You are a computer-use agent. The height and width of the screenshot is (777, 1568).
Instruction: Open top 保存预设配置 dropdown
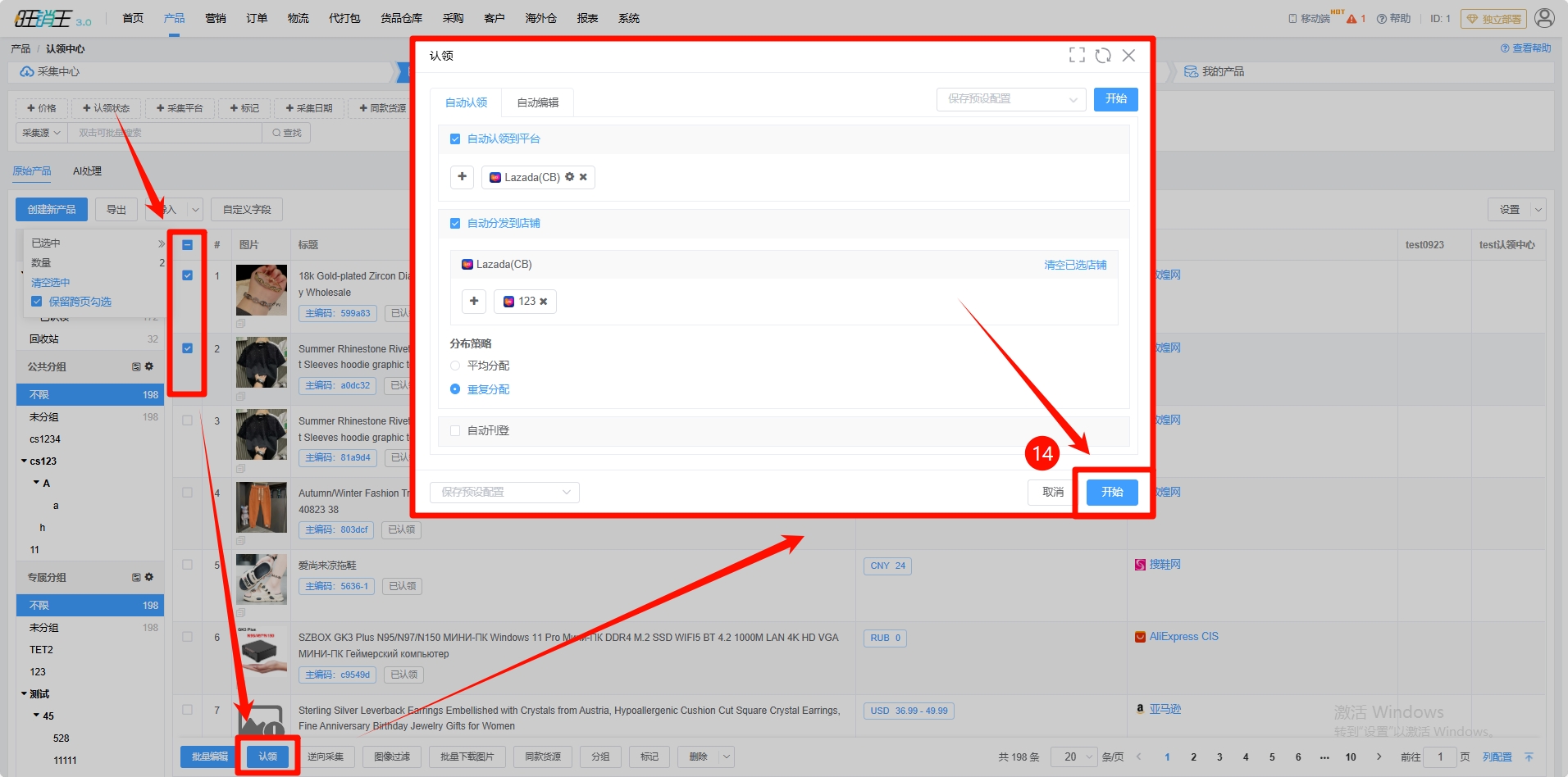(x=1010, y=99)
